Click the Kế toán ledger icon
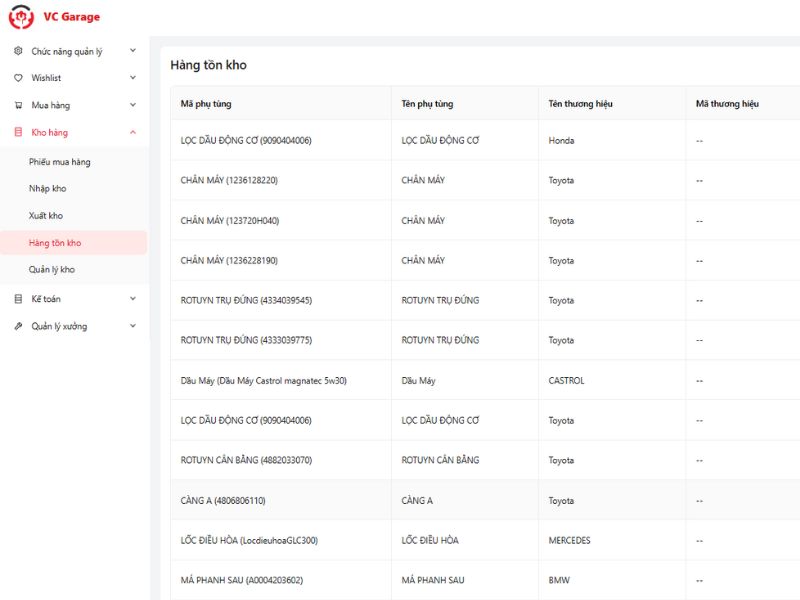This screenshot has width=800, height=600. tap(18, 299)
